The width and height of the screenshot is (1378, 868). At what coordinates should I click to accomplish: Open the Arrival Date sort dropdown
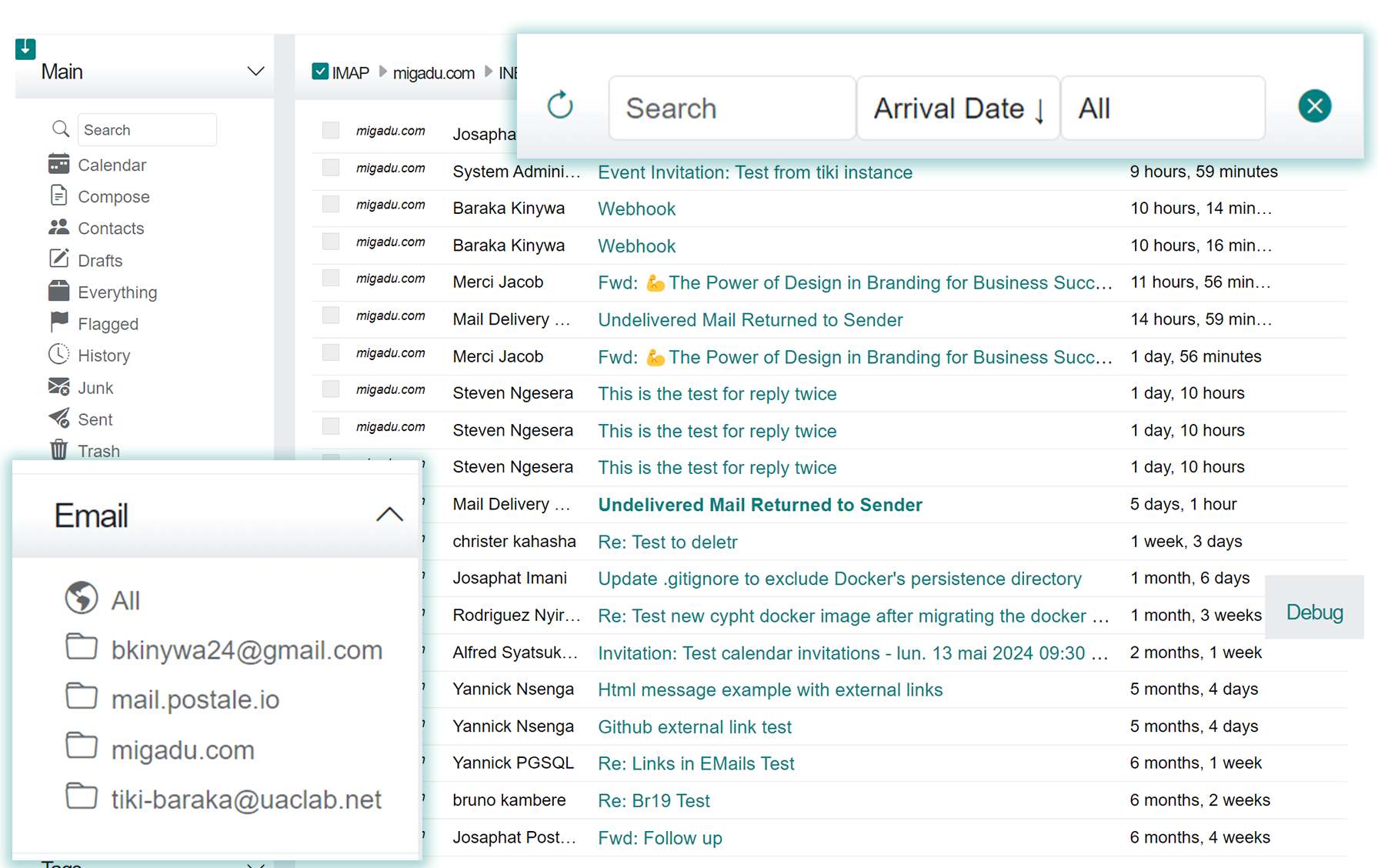(959, 108)
